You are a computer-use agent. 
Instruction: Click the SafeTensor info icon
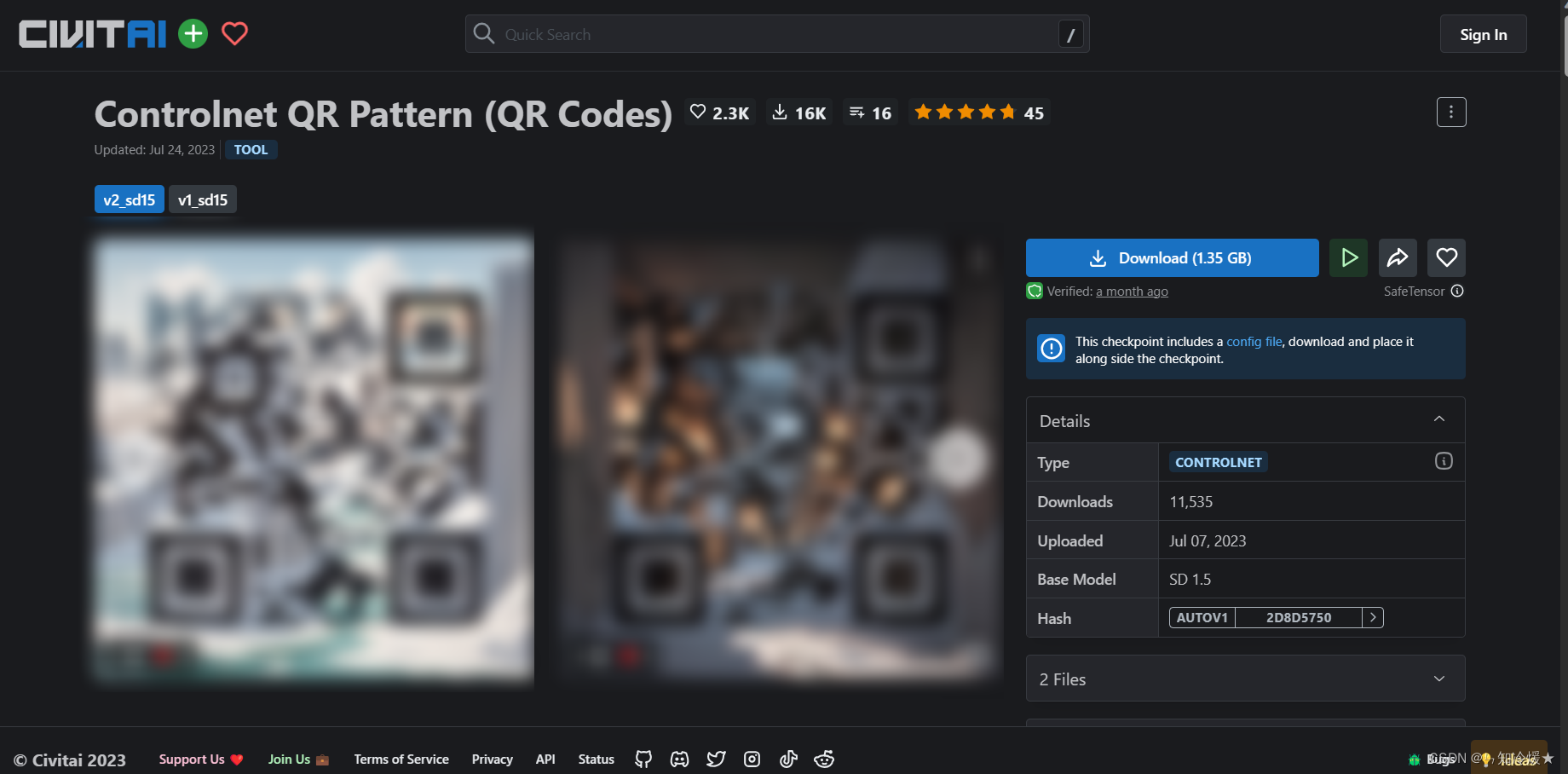(x=1457, y=291)
